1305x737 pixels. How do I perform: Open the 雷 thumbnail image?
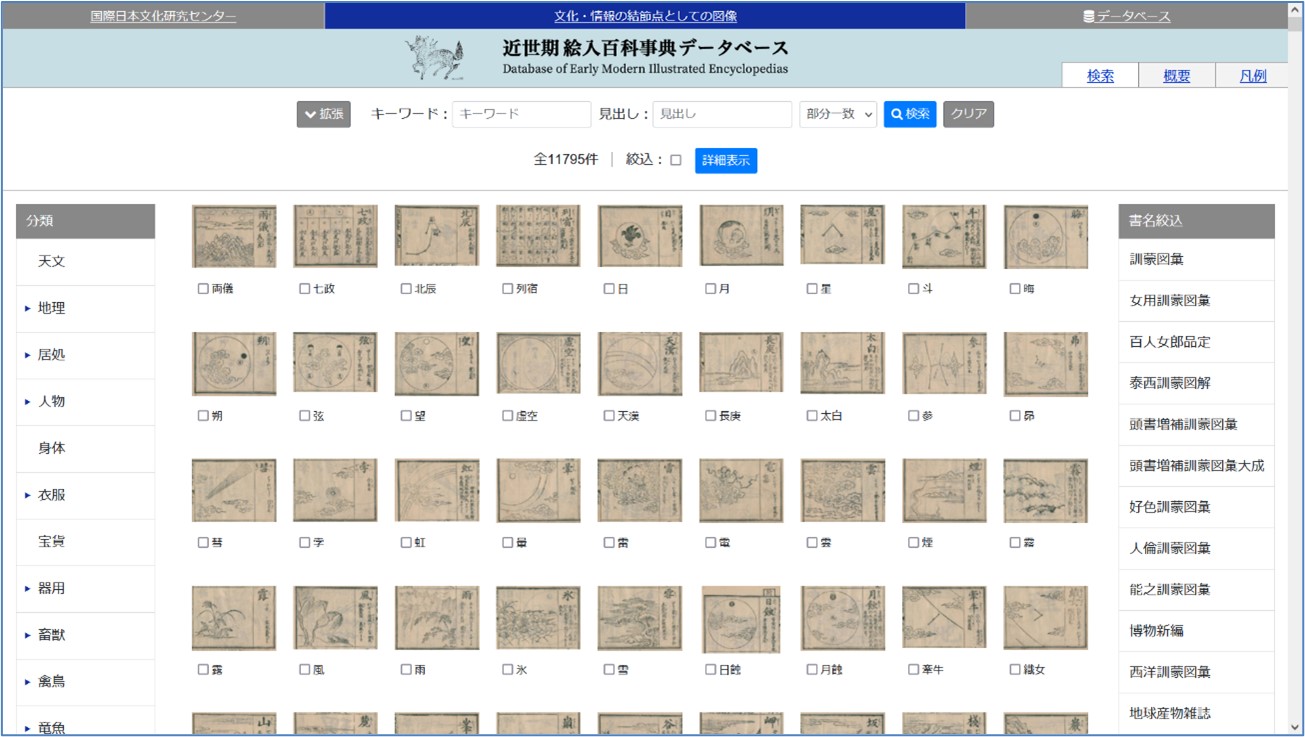tap(640, 491)
